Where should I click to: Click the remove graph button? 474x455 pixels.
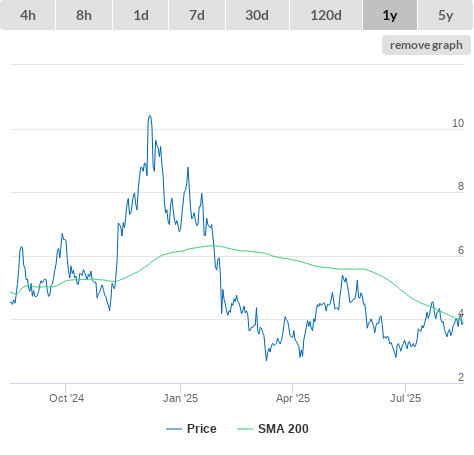426,45
